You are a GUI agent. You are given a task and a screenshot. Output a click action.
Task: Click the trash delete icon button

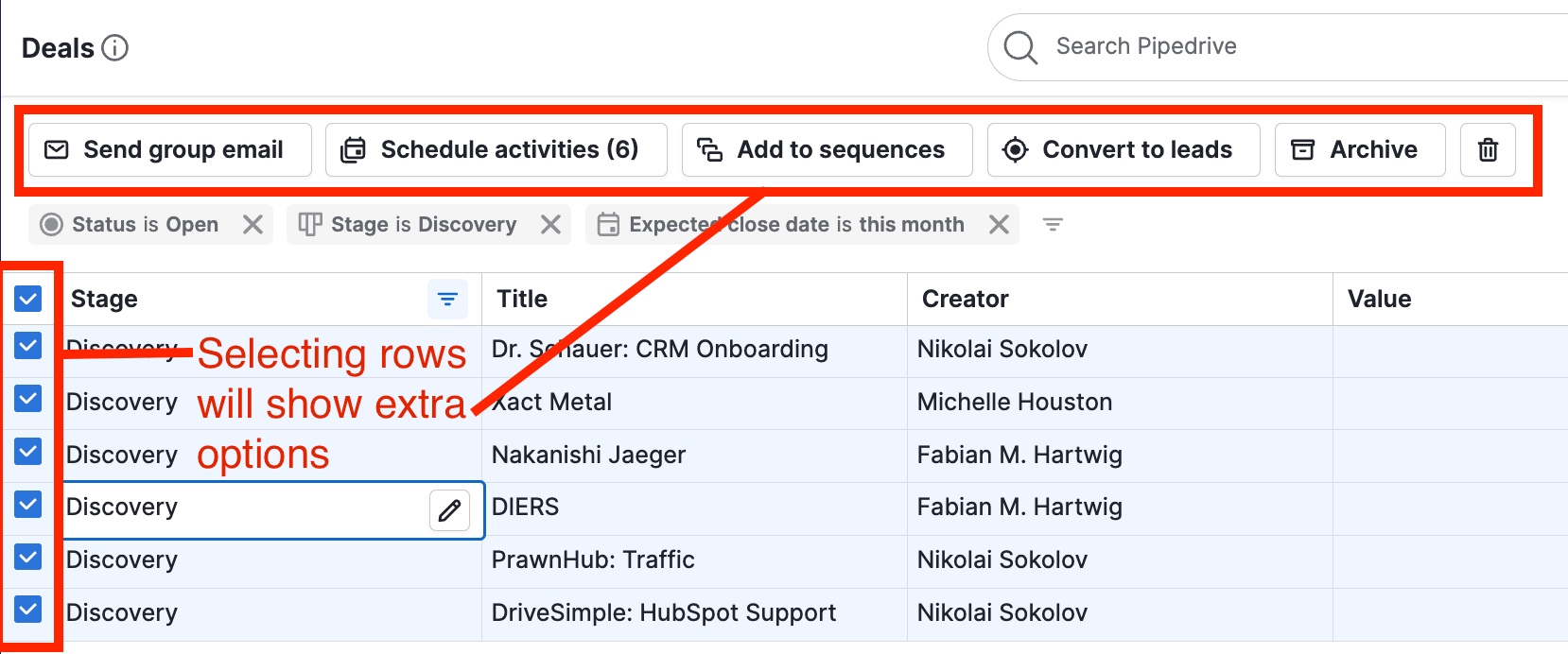[x=1488, y=149]
